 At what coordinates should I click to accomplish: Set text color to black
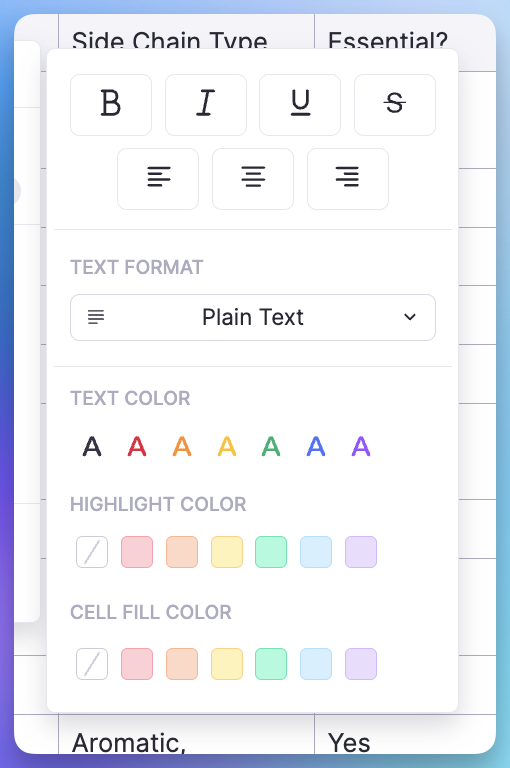pos(92,446)
